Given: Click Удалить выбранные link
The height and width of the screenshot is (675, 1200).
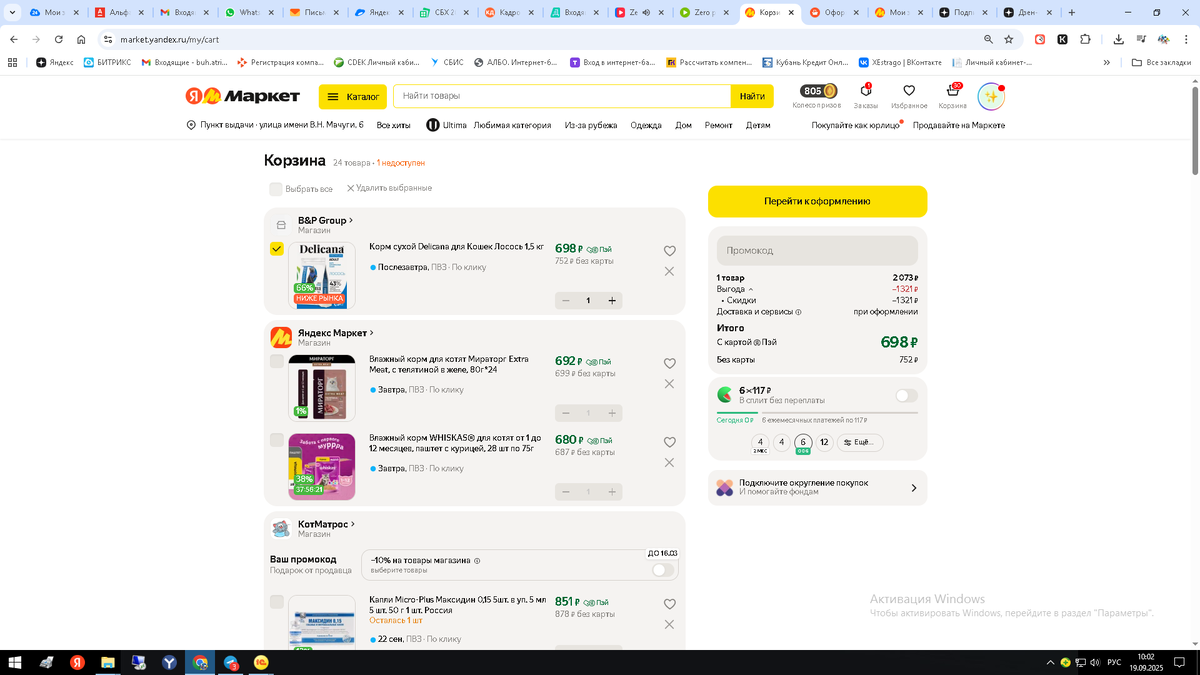Looking at the screenshot, I should tap(389, 188).
